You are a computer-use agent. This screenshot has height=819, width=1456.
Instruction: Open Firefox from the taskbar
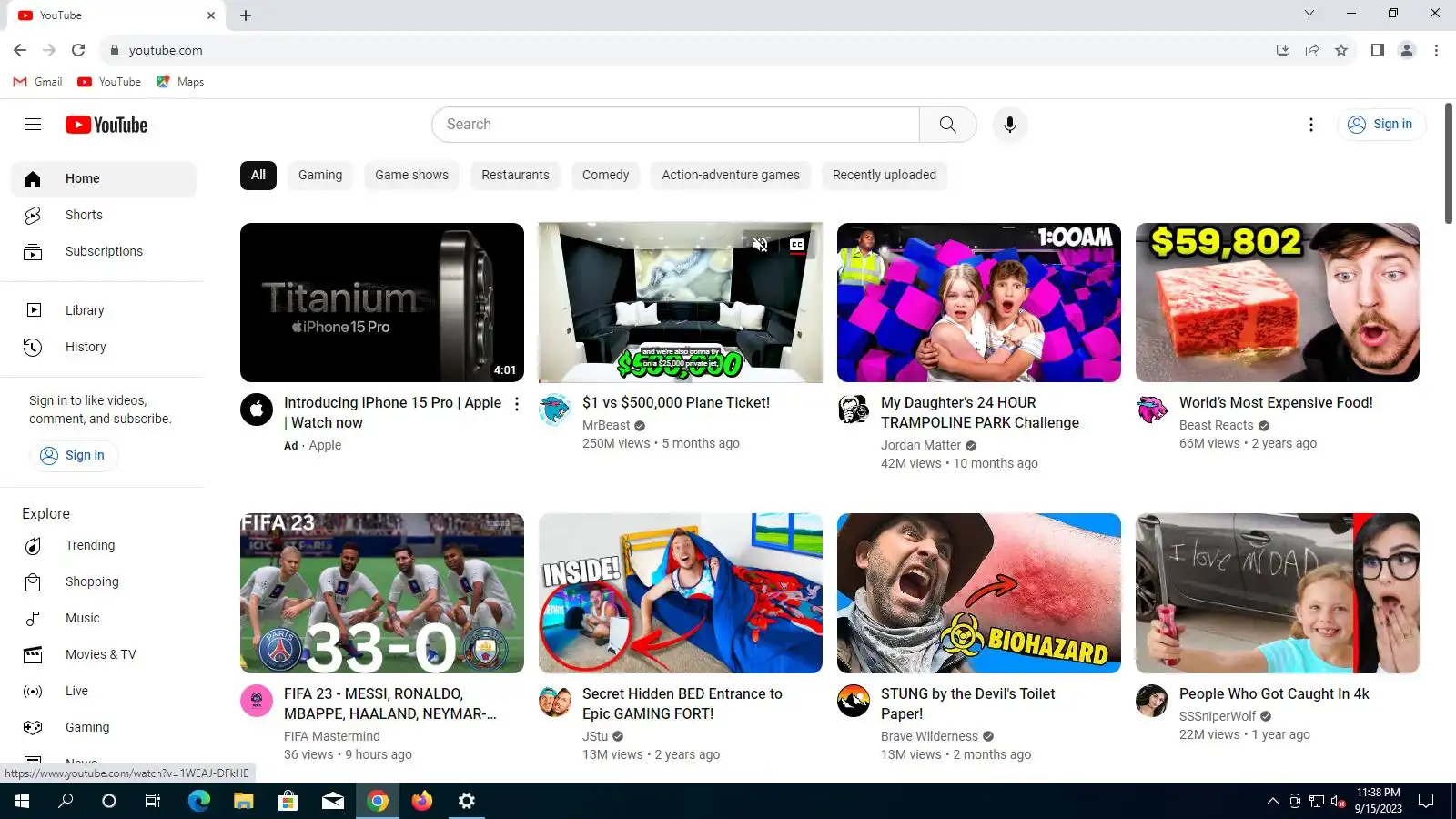click(x=422, y=801)
